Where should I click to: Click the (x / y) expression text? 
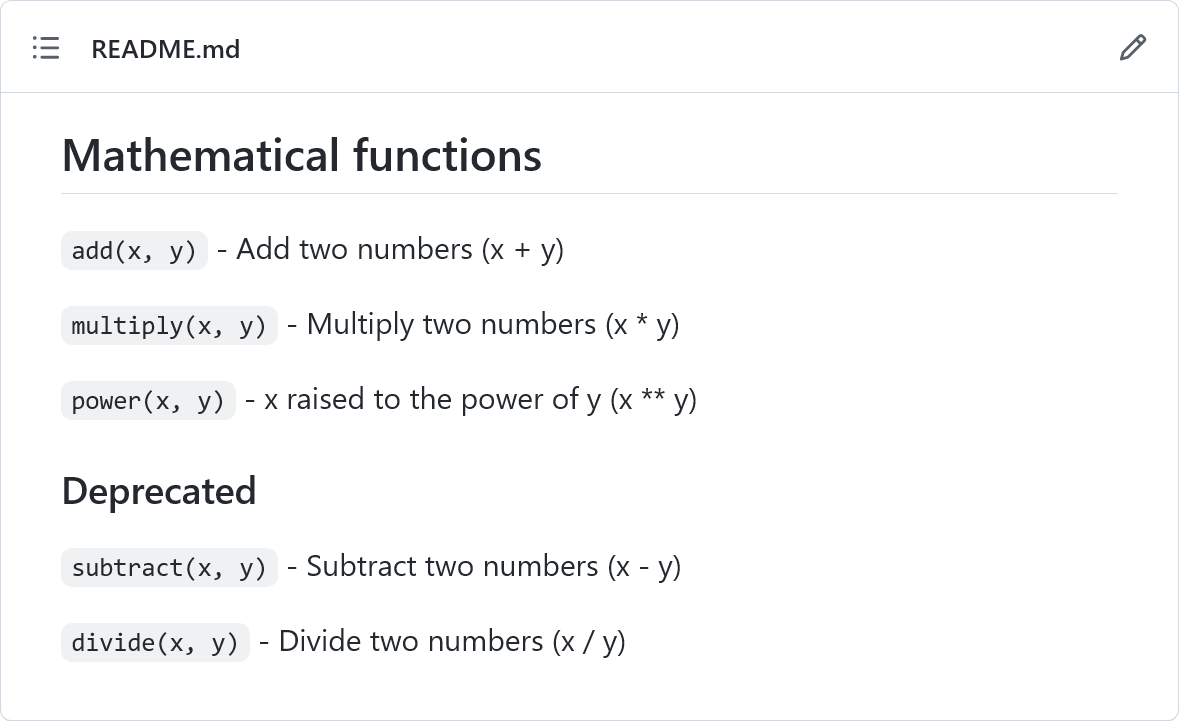(x=590, y=641)
